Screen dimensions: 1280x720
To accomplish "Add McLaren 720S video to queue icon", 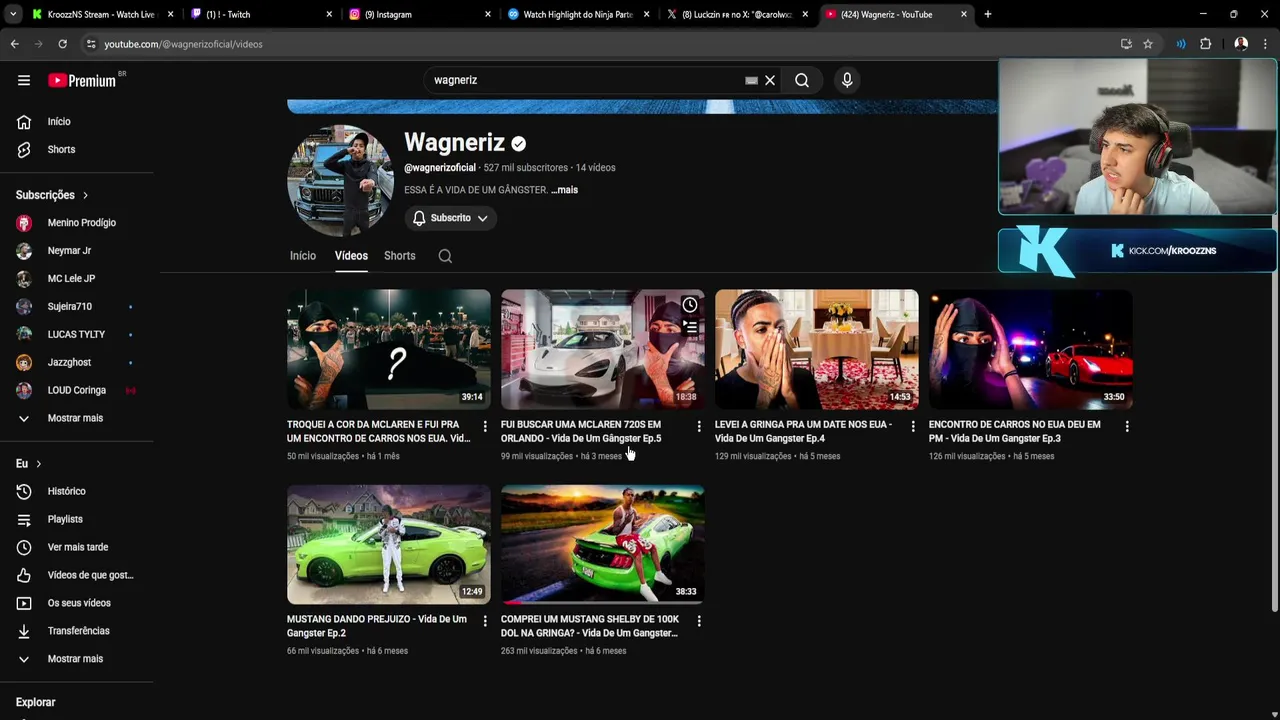I will pyautogui.click(x=690, y=327).
